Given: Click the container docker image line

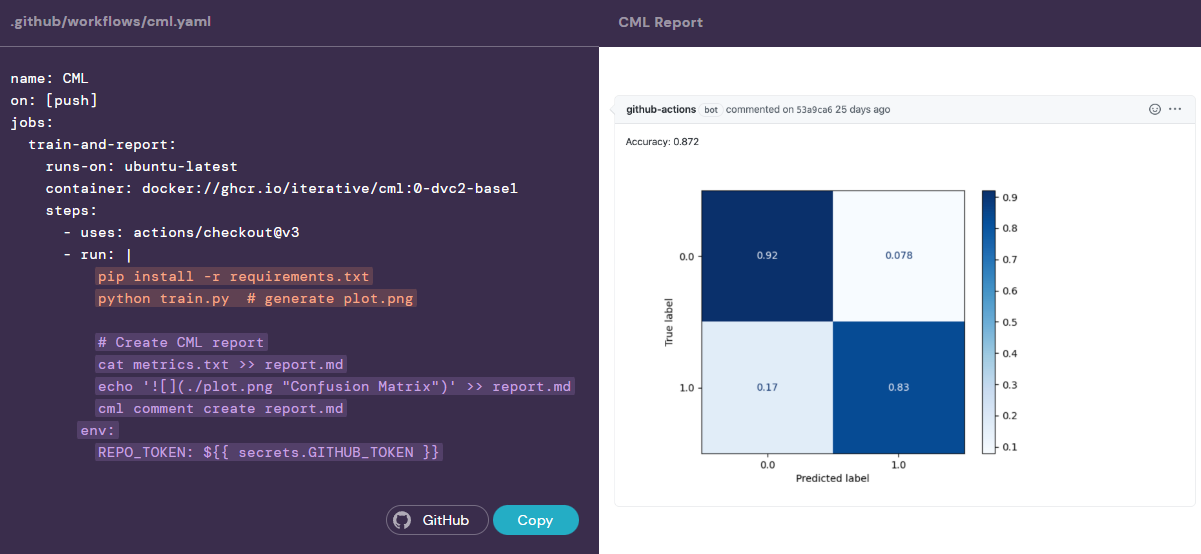Looking at the screenshot, I should [281, 188].
